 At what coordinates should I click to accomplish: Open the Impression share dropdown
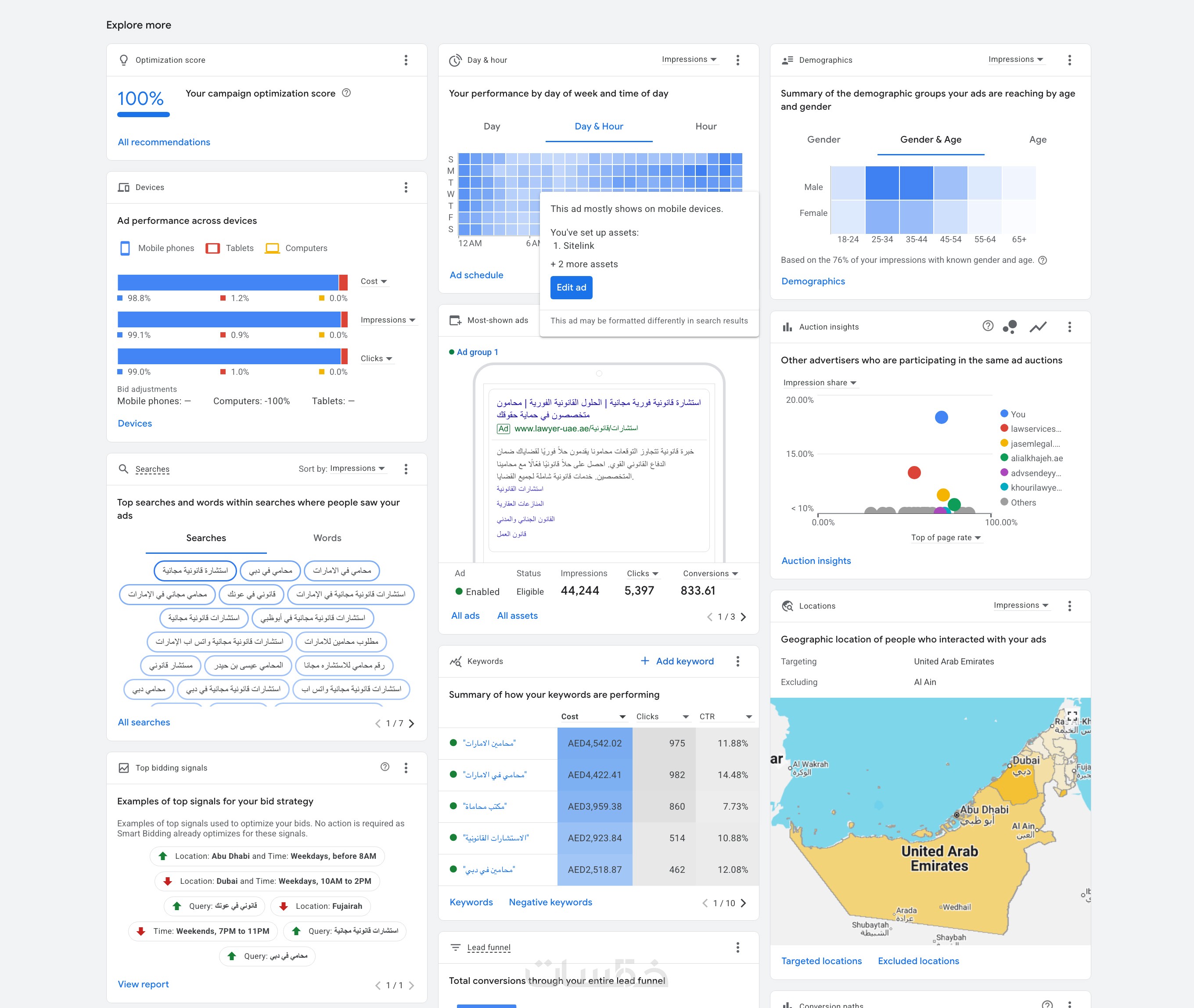tap(820, 383)
